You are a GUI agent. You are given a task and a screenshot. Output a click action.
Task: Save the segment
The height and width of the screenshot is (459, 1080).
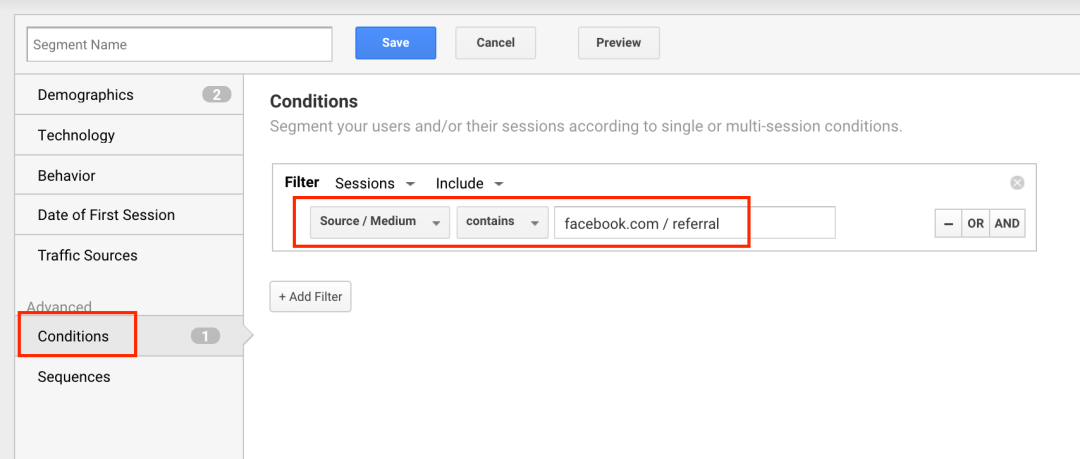tap(395, 43)
